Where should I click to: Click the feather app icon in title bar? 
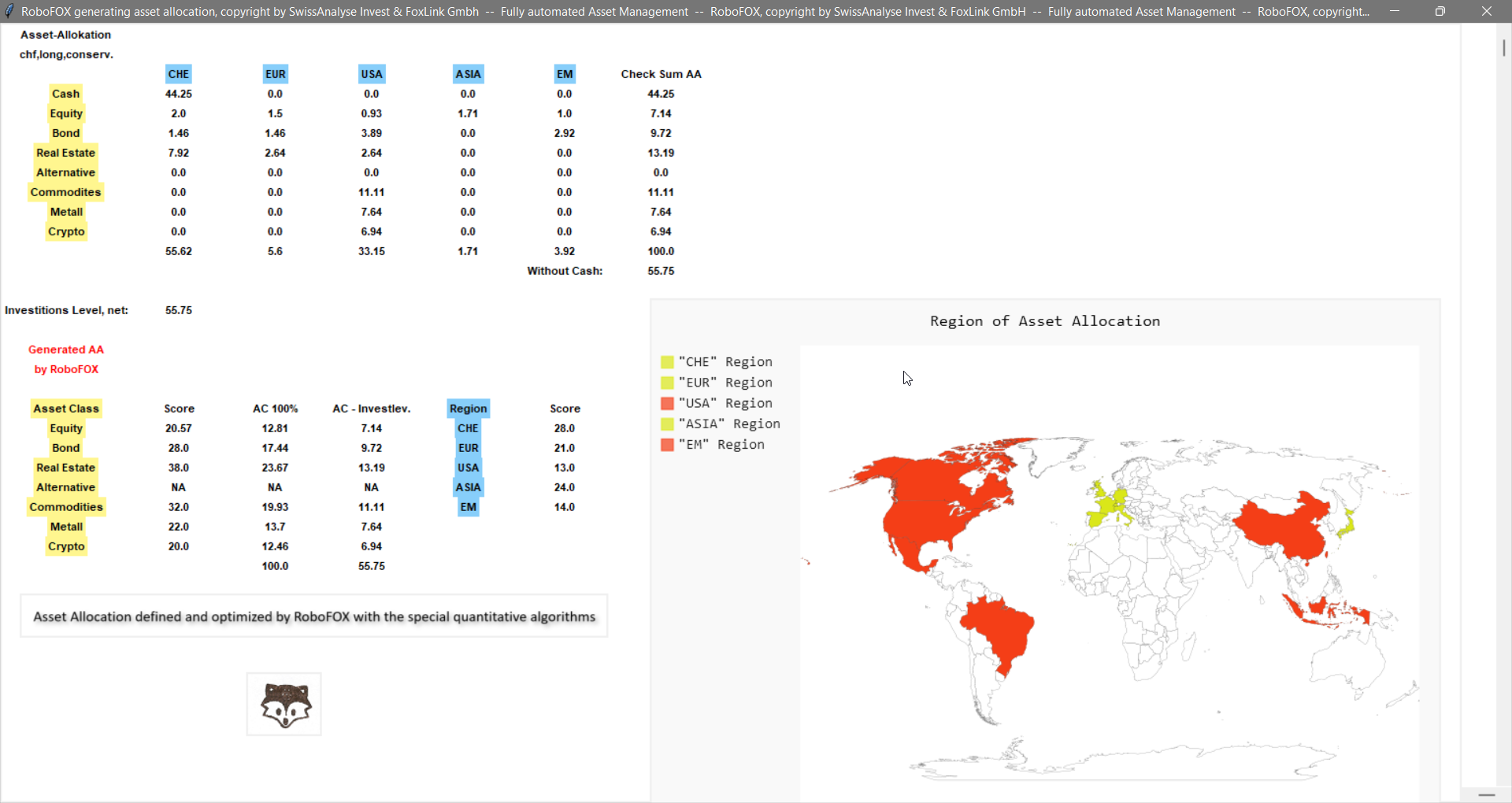[9, 11]
